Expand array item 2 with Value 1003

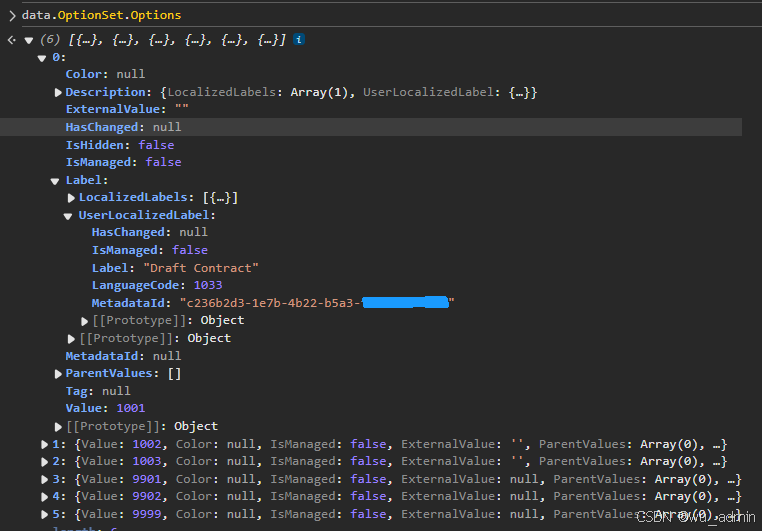tap(44, 462)
